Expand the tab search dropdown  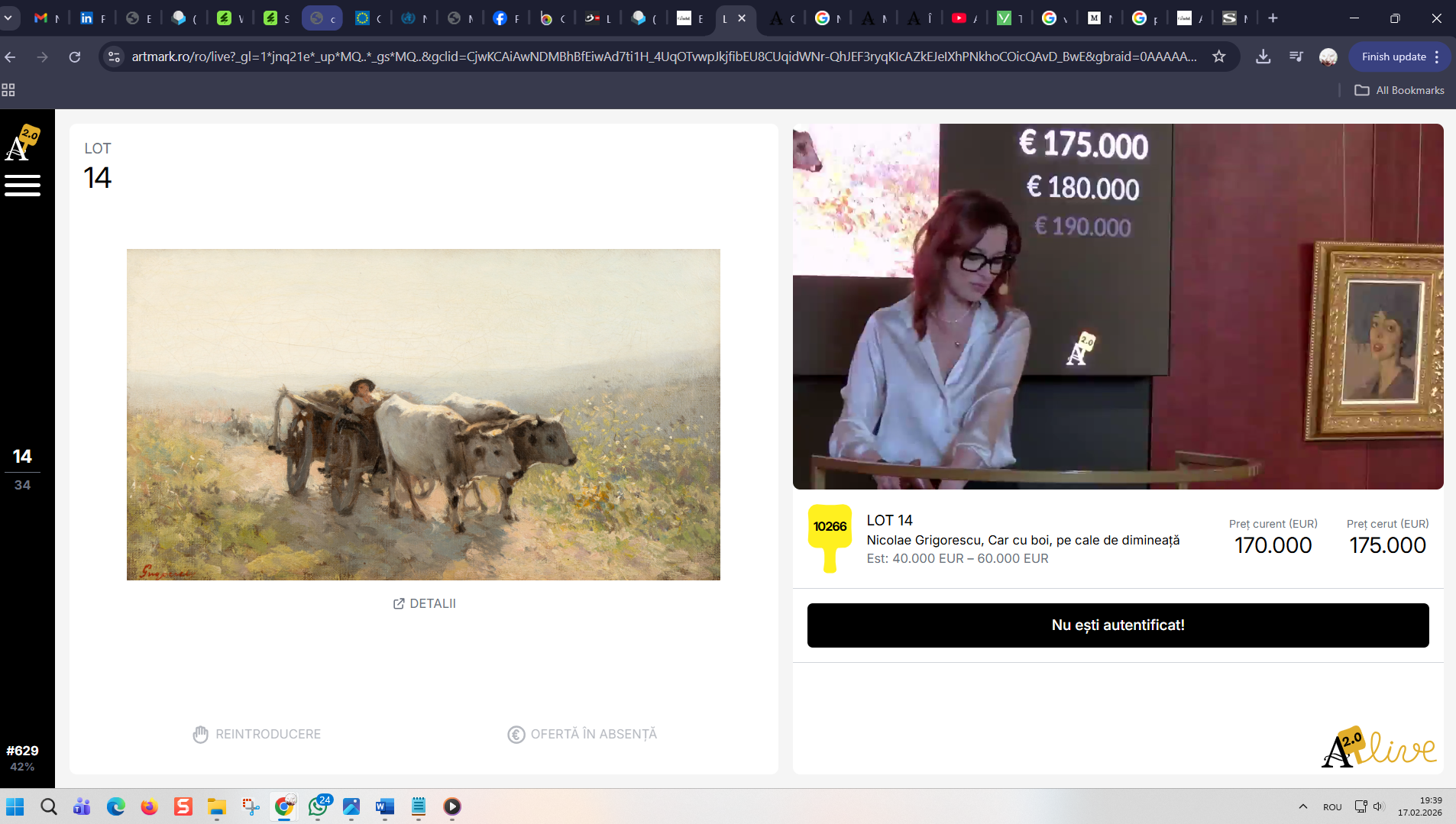click(x=8, y=18)
